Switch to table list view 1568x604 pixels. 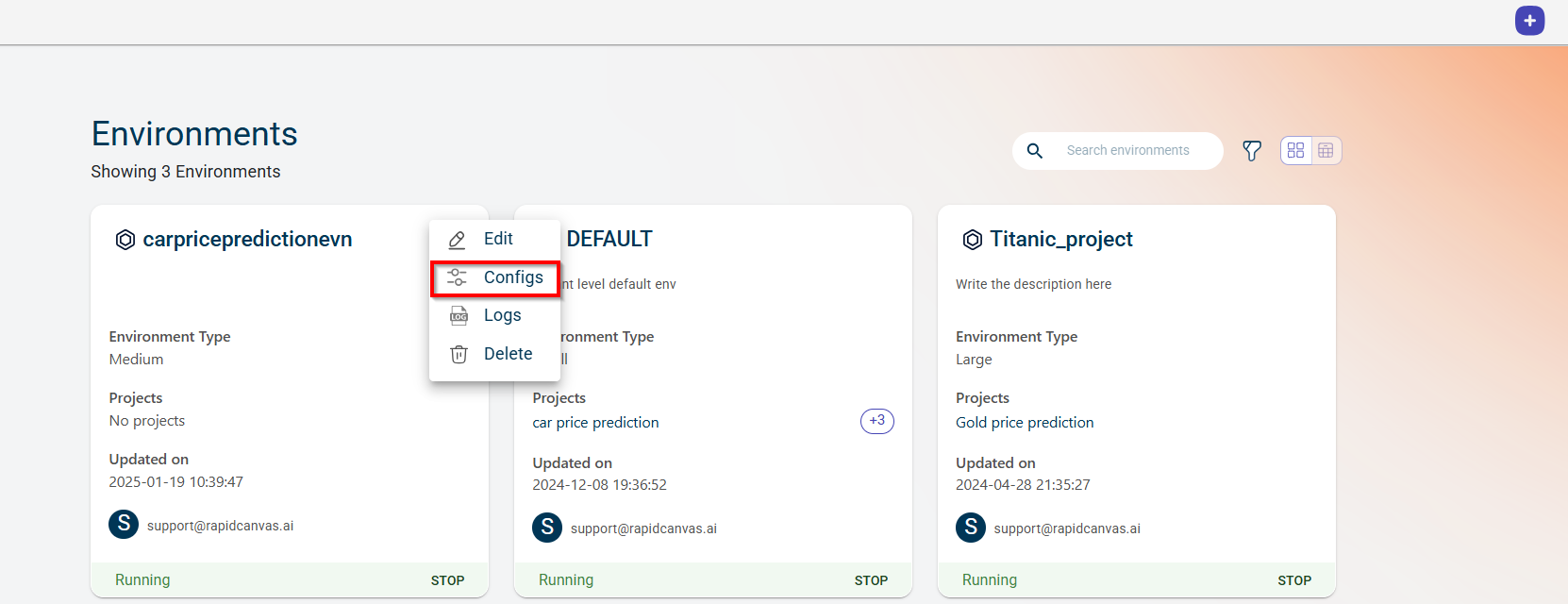pos(1326,151)
